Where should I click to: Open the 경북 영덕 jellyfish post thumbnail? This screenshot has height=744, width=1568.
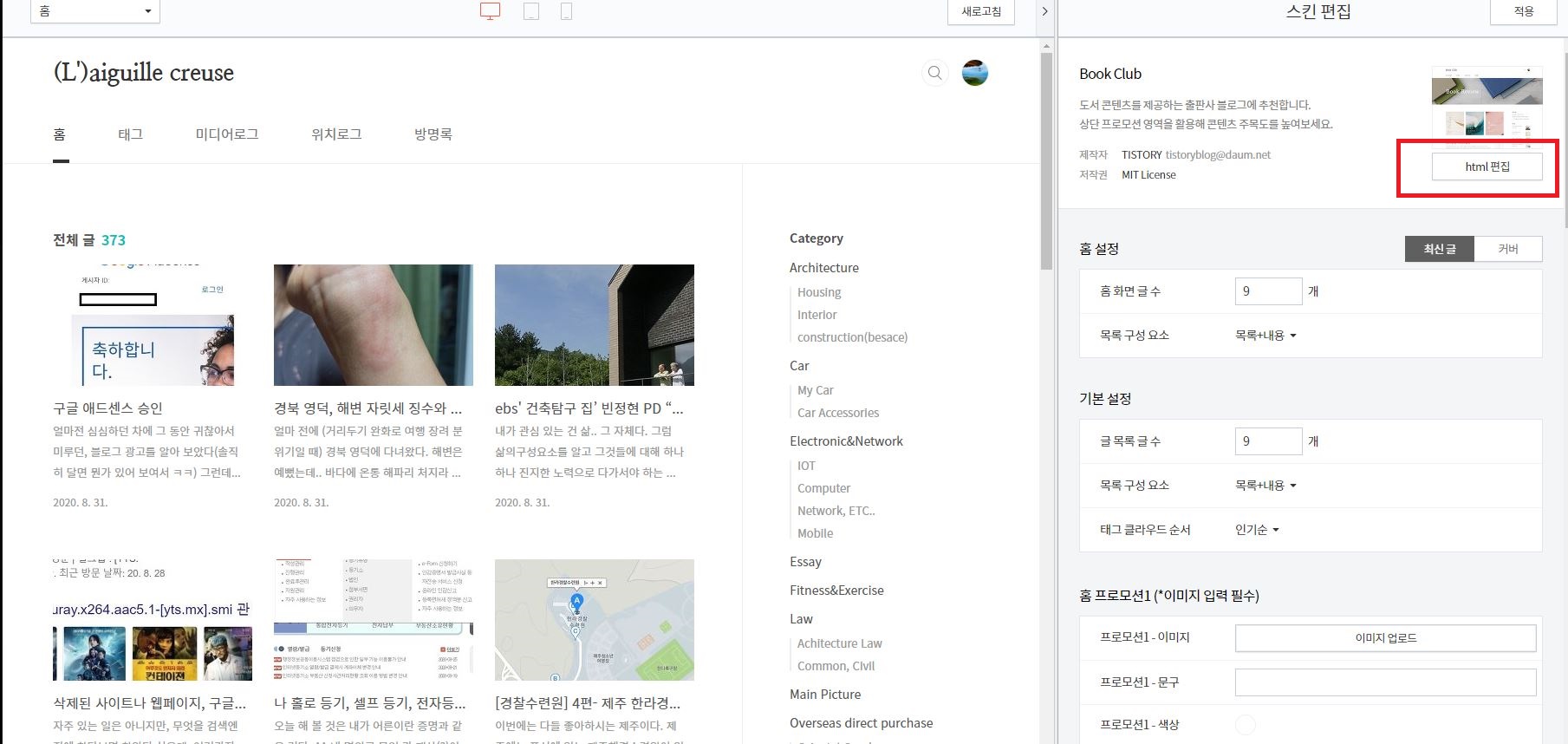click(374, 325)
